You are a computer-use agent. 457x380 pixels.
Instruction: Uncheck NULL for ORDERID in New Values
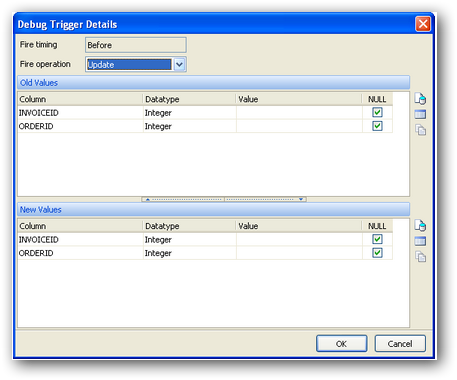[377, 253]
